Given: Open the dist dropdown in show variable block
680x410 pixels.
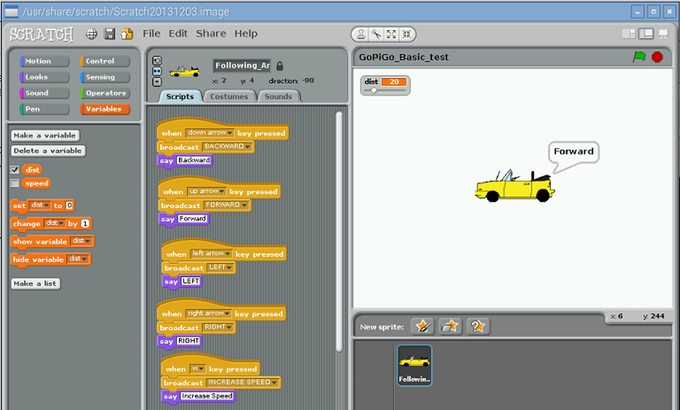Looking at the screenshot, I should tap(81, 241).
